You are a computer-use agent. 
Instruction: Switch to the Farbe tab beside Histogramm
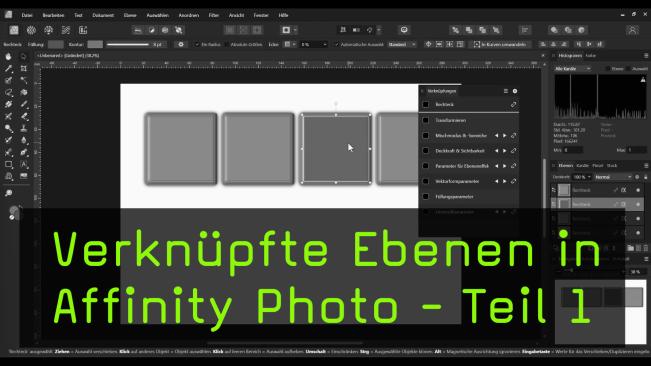(x=591, y=55)
